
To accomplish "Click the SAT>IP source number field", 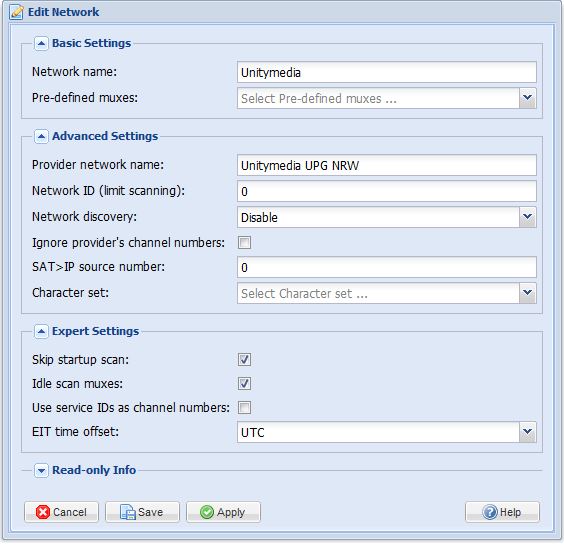I will (387, 267).
